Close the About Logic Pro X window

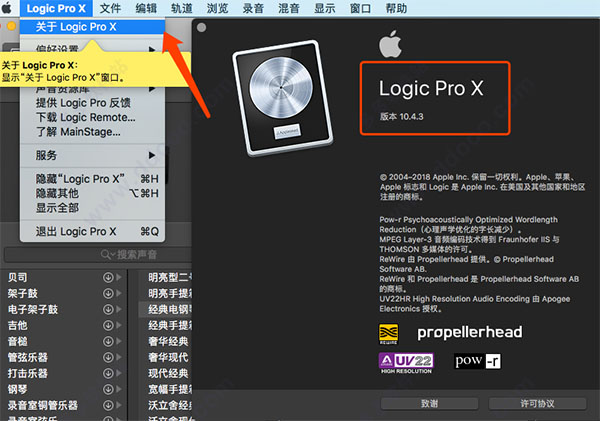point(201,27)
